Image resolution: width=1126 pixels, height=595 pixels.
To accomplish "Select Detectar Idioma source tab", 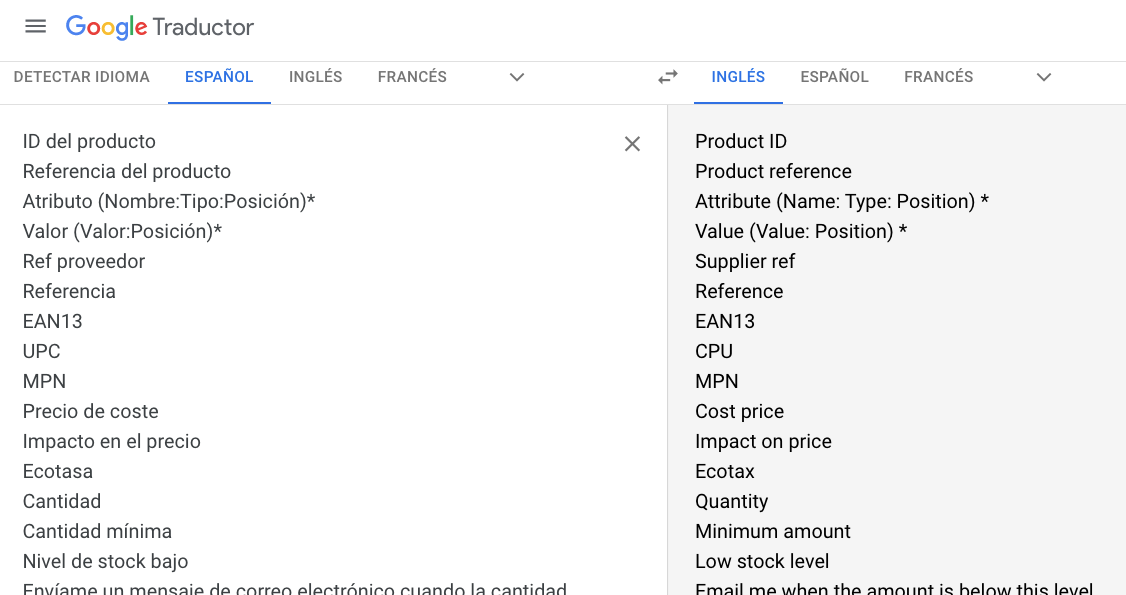I will [82, 77].
